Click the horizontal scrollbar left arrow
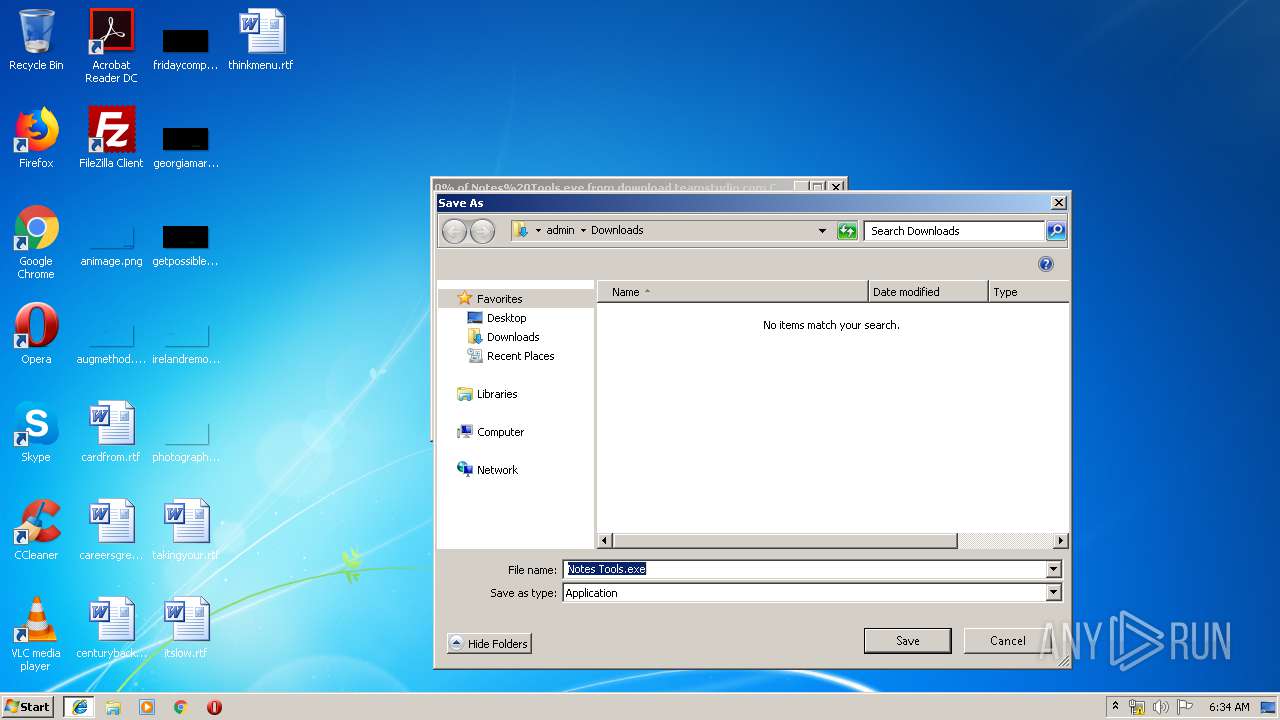Screen dimensions: 1280x720 [604, 541]
